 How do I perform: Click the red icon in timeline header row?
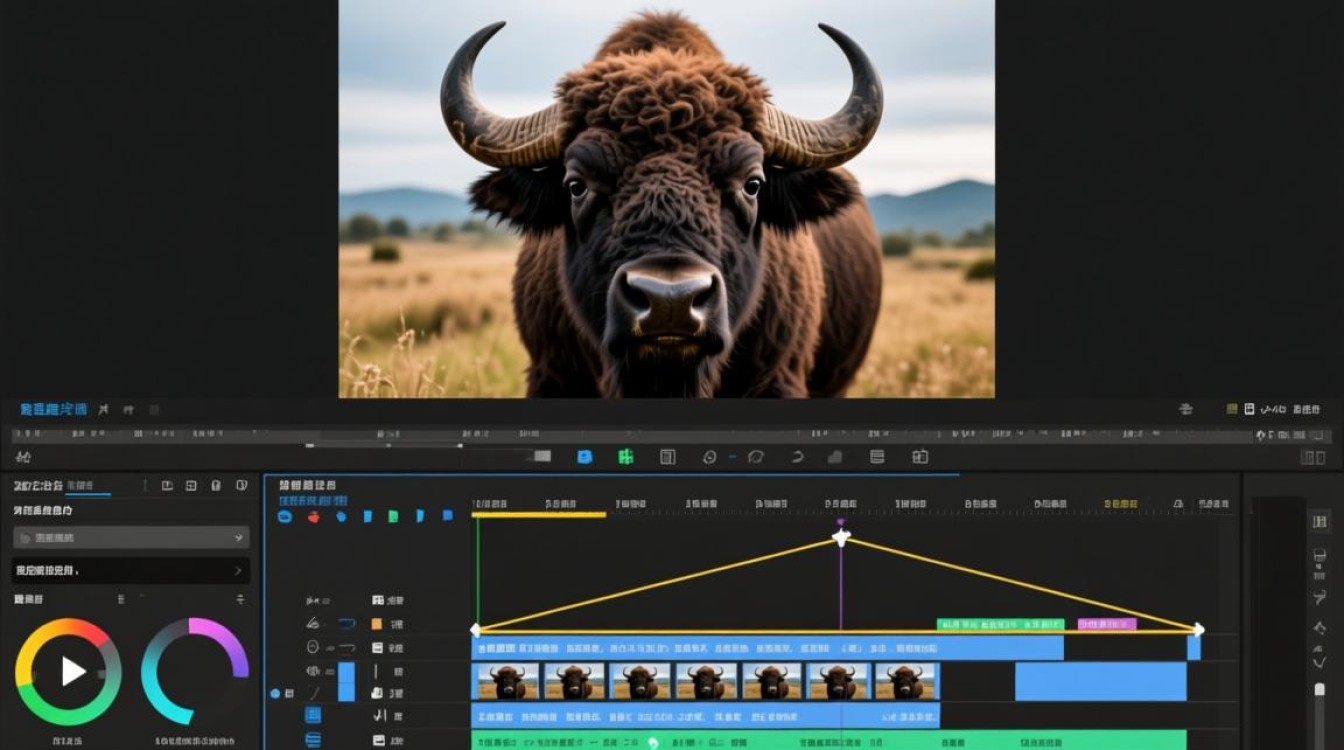pyautogui.click(x=313, y=516)
